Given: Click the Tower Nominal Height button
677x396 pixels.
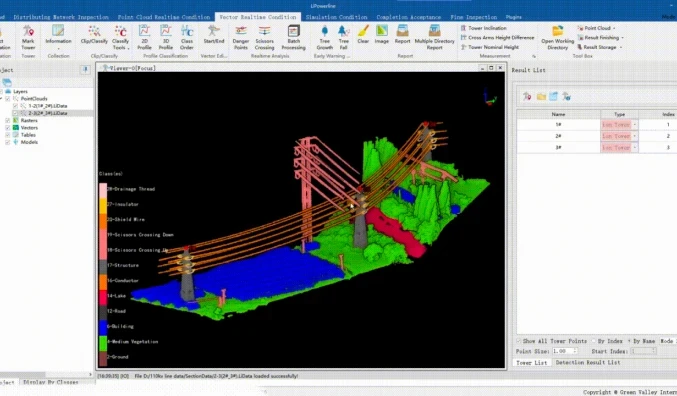Looking at the screenshot, I should point(490,47).
